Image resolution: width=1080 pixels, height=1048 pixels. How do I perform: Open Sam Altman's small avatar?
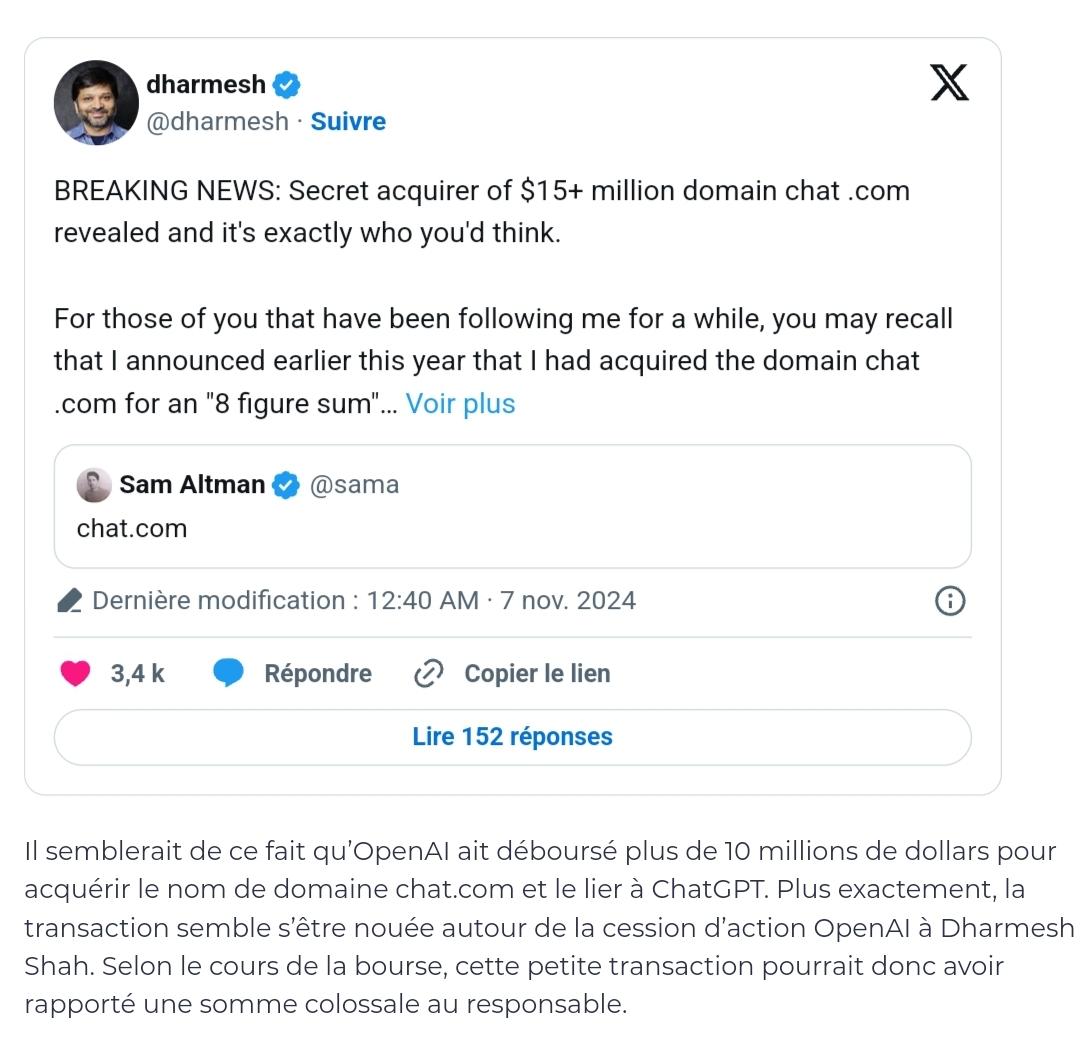94,485
